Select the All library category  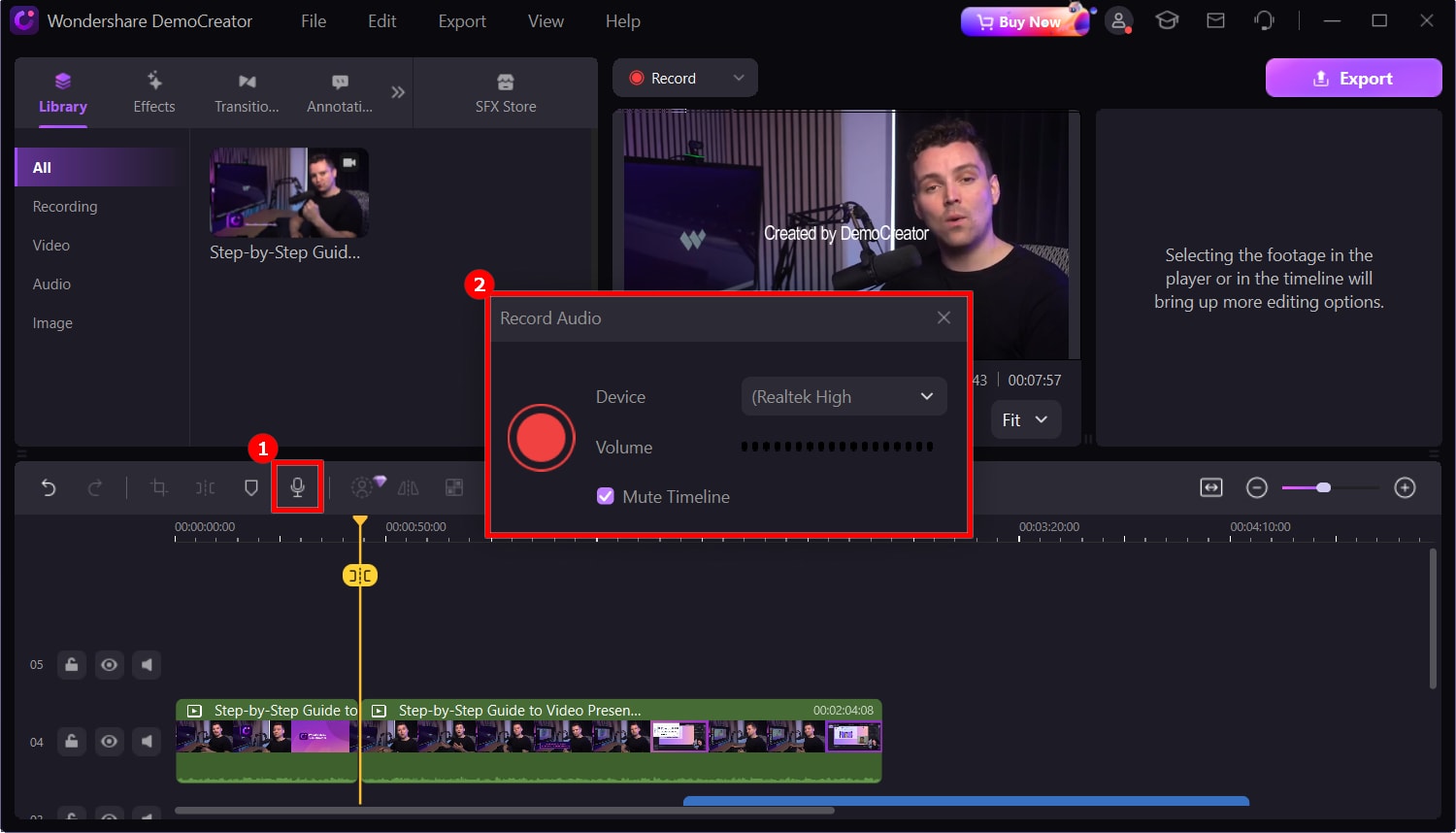tap(95, 167)
